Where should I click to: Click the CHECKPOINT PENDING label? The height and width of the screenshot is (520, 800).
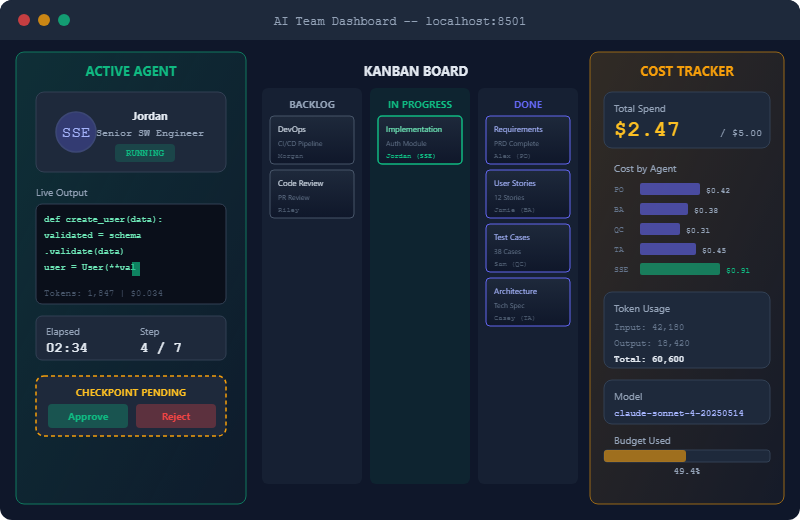[131, 392]
